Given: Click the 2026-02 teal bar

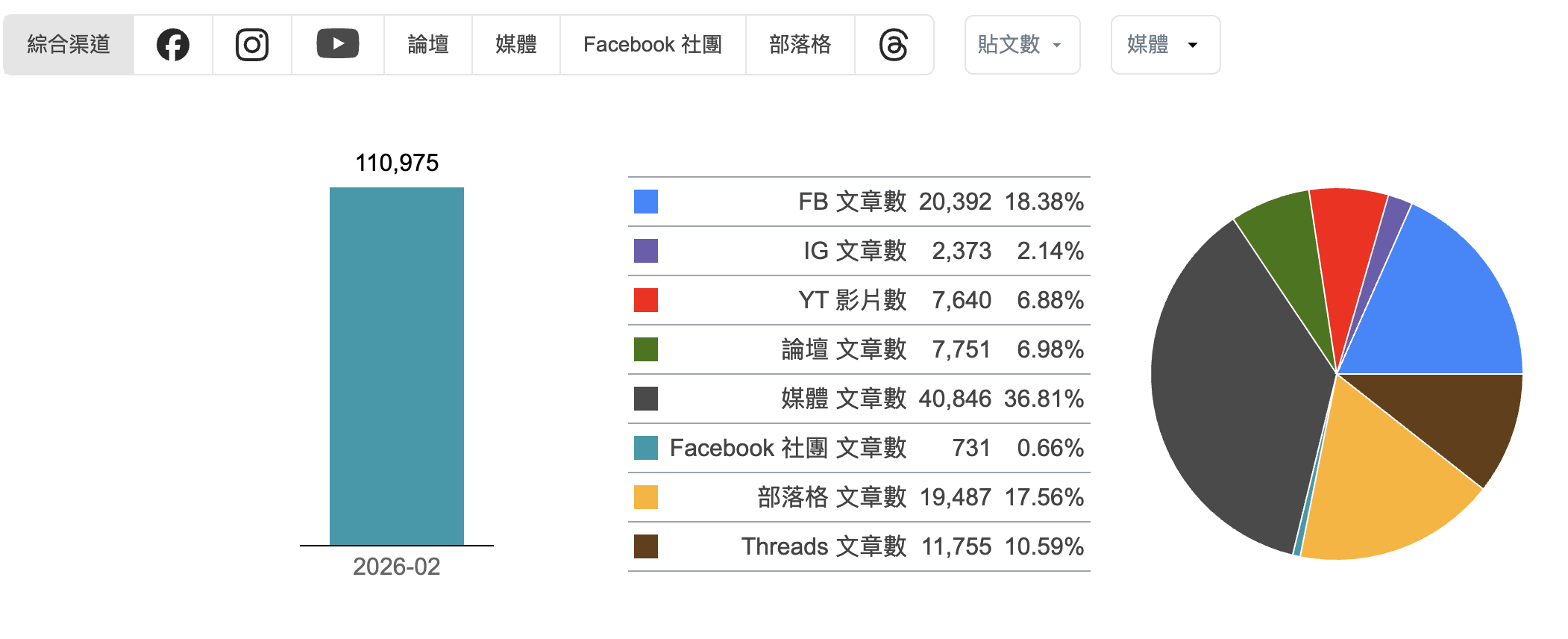Looking at the screenshot, I should point(397,366).
